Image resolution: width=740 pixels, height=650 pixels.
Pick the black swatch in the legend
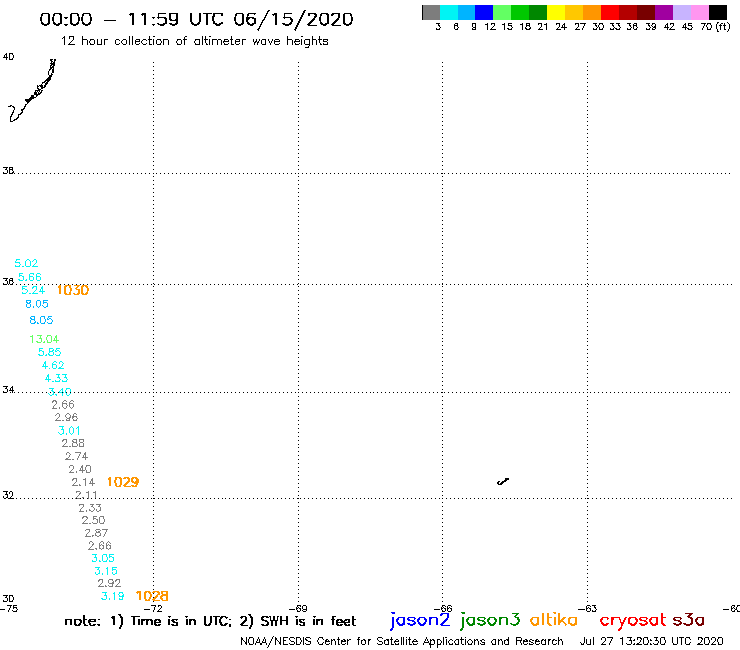[x=718, y=12]
